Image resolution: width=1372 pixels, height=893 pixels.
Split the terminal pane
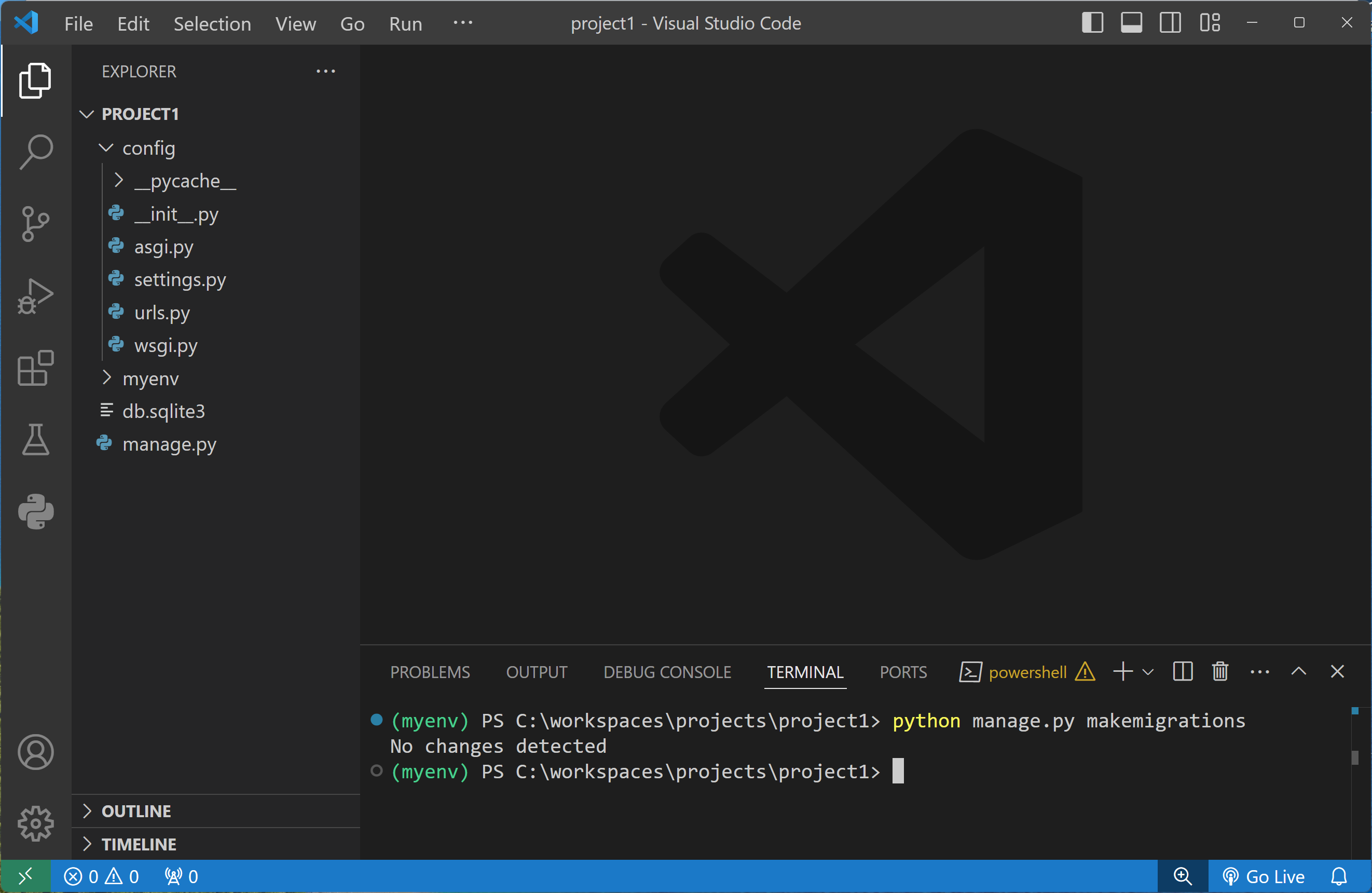click(1183, 671)
